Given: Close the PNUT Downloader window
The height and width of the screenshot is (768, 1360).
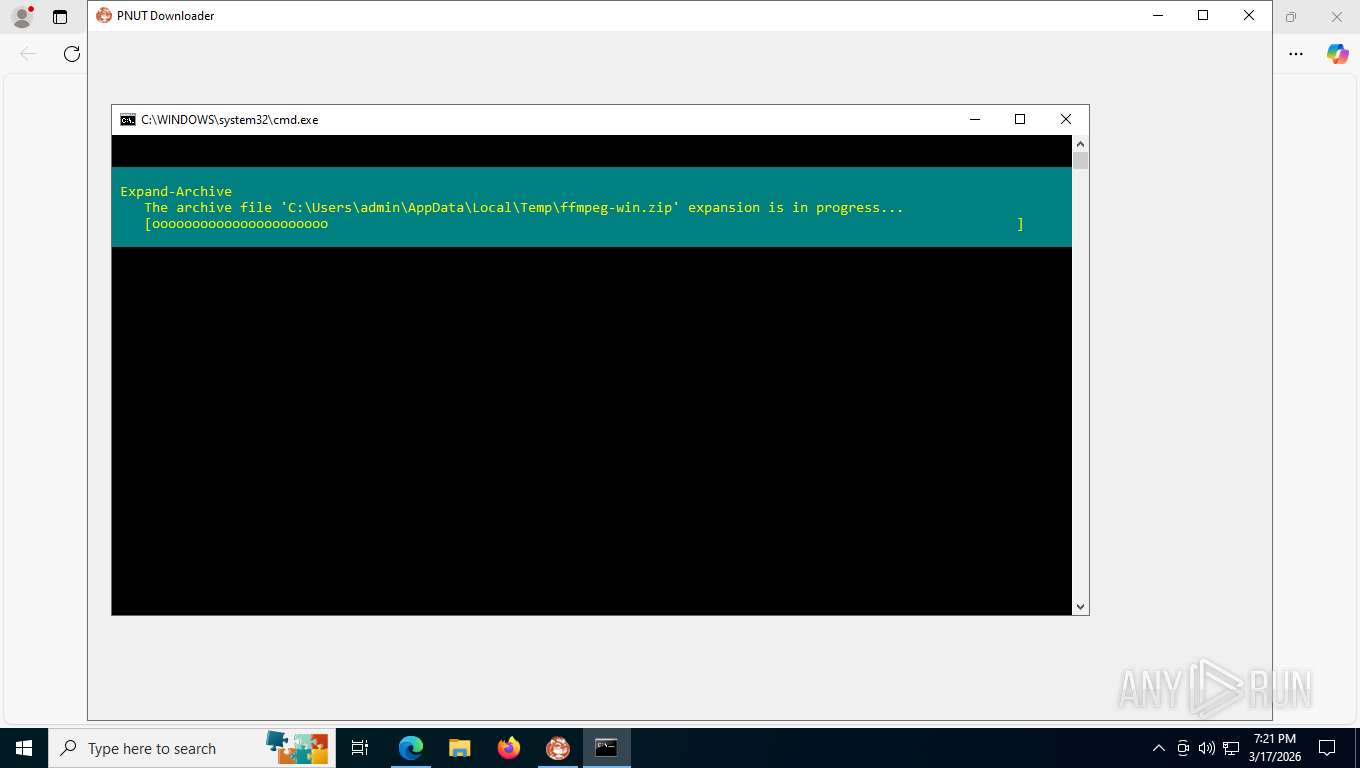Looking at the screenshot, I should 1249,15.
